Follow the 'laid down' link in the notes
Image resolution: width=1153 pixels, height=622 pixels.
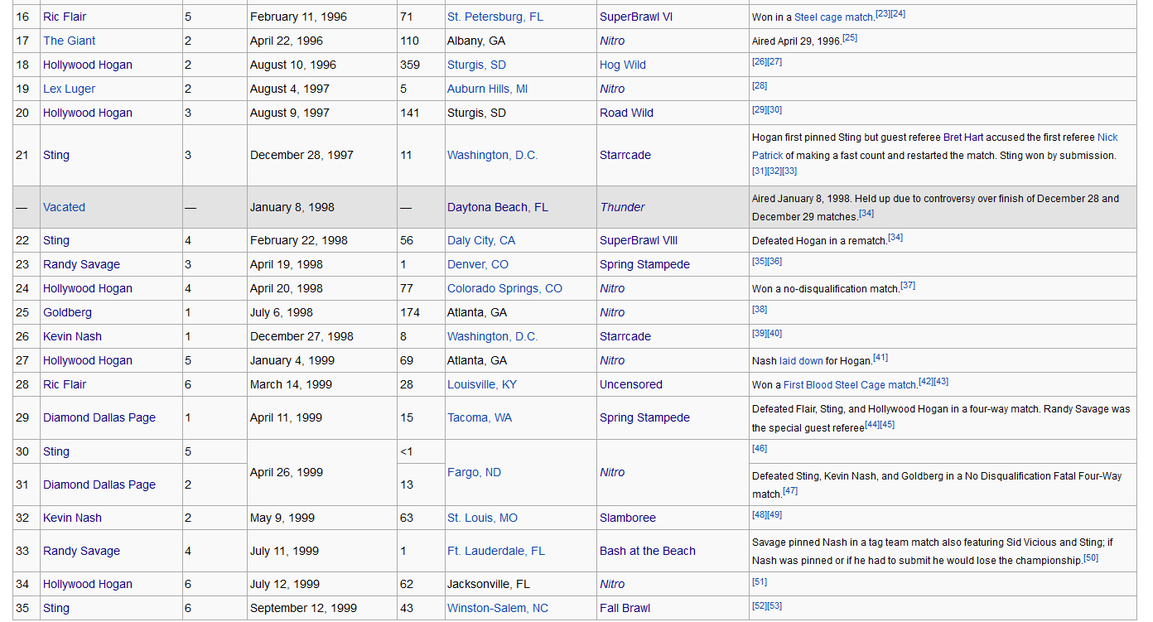tap(801, 361)
